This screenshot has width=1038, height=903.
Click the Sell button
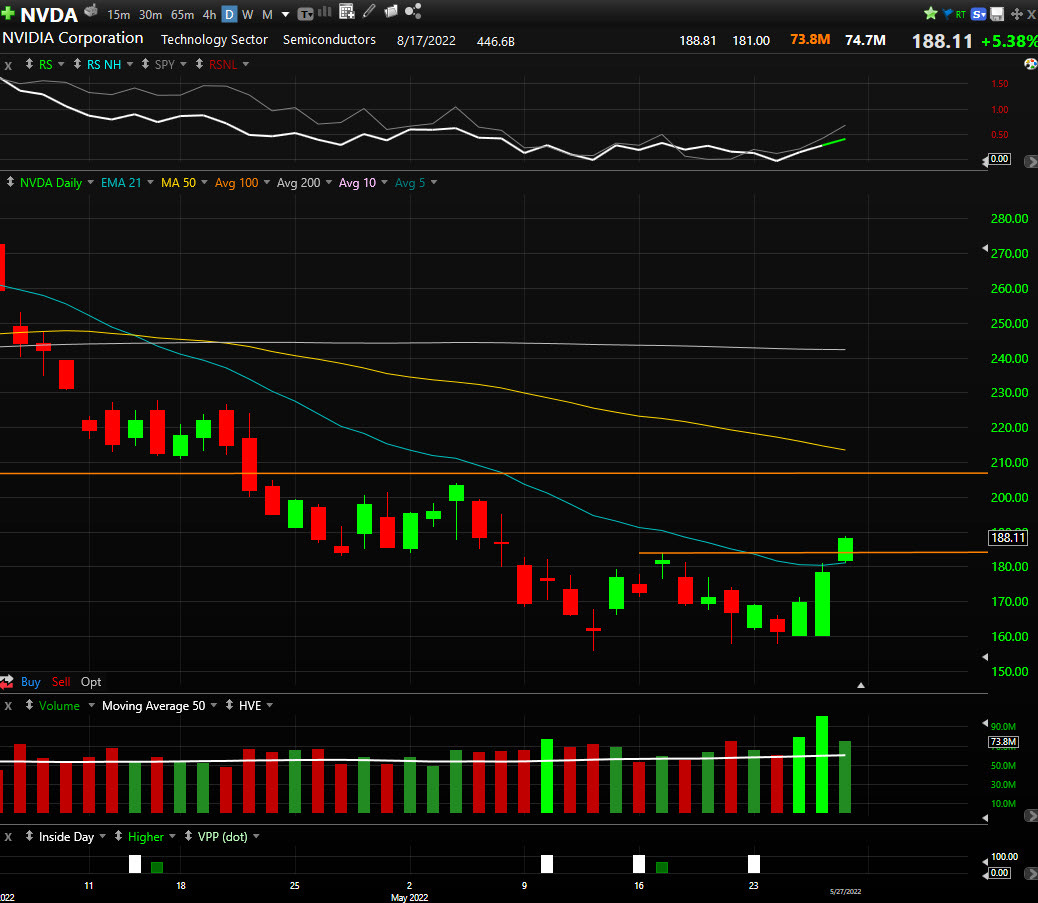pos(61,682)
